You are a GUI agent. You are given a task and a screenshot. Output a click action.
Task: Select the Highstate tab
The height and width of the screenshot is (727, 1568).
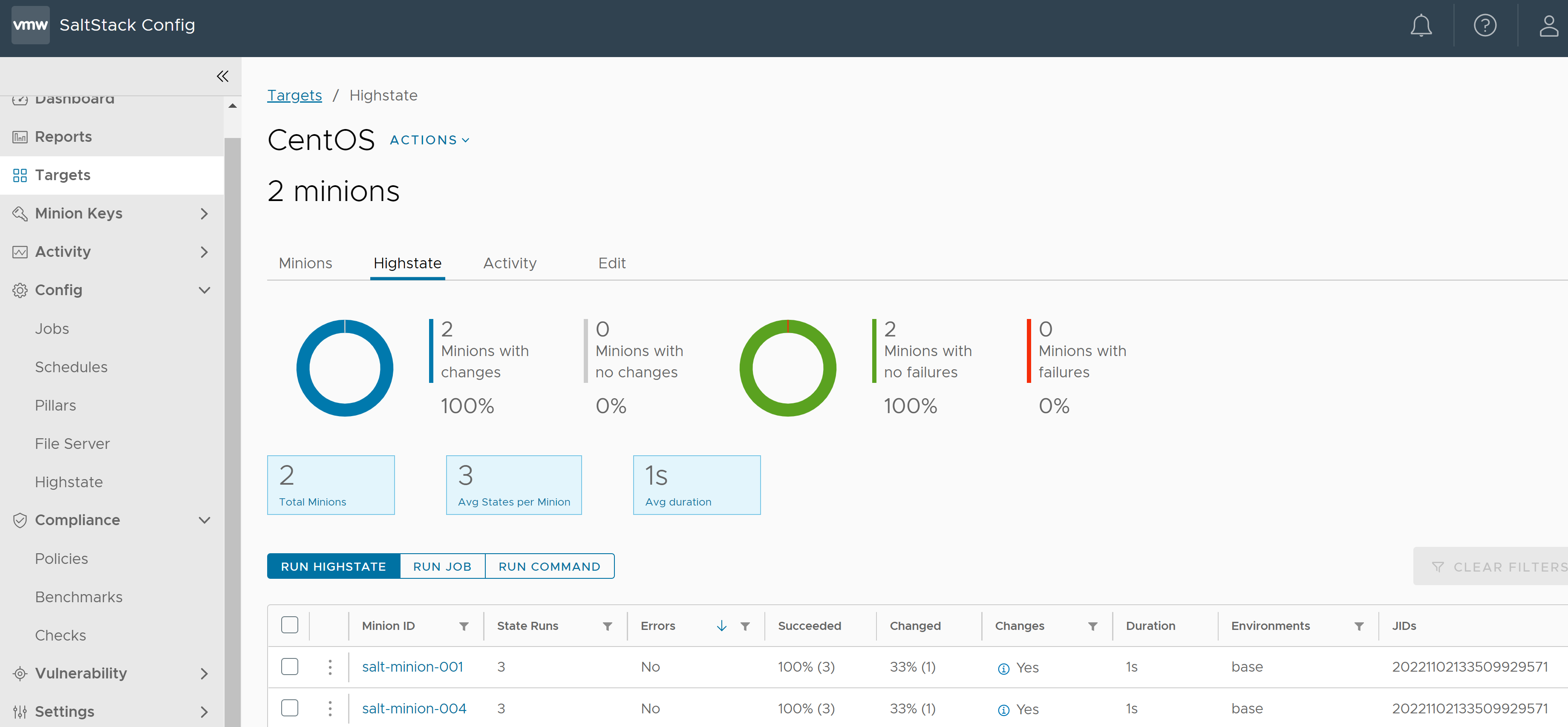tap(407, 263)
